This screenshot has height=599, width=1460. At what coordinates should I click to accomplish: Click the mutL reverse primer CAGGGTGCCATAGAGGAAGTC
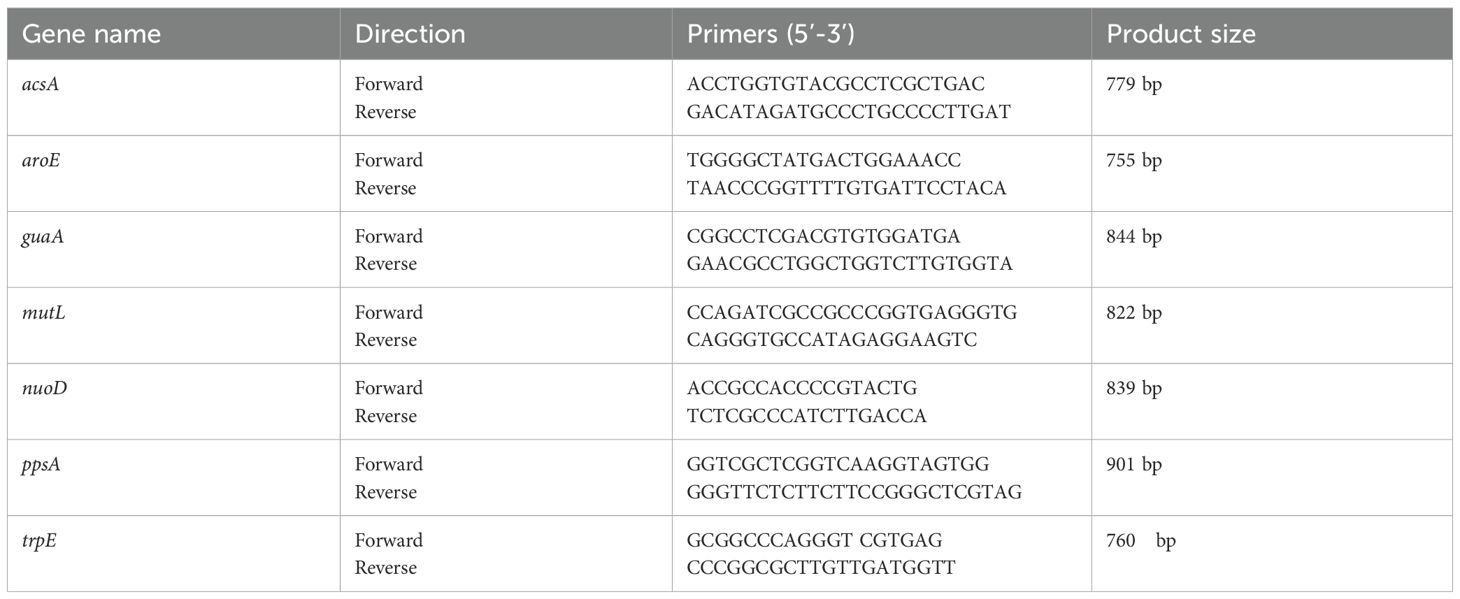coord(832,340)
